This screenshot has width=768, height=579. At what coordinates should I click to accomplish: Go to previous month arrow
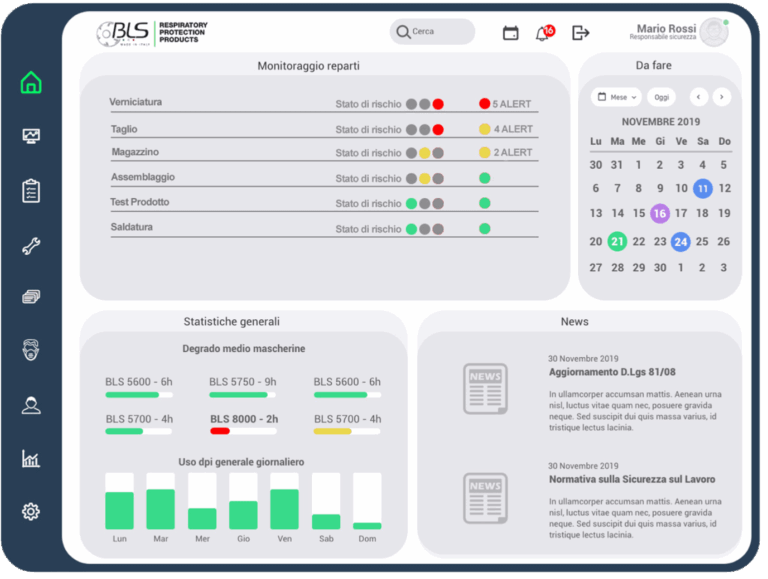pyautogui.click(x=698, y=97)
